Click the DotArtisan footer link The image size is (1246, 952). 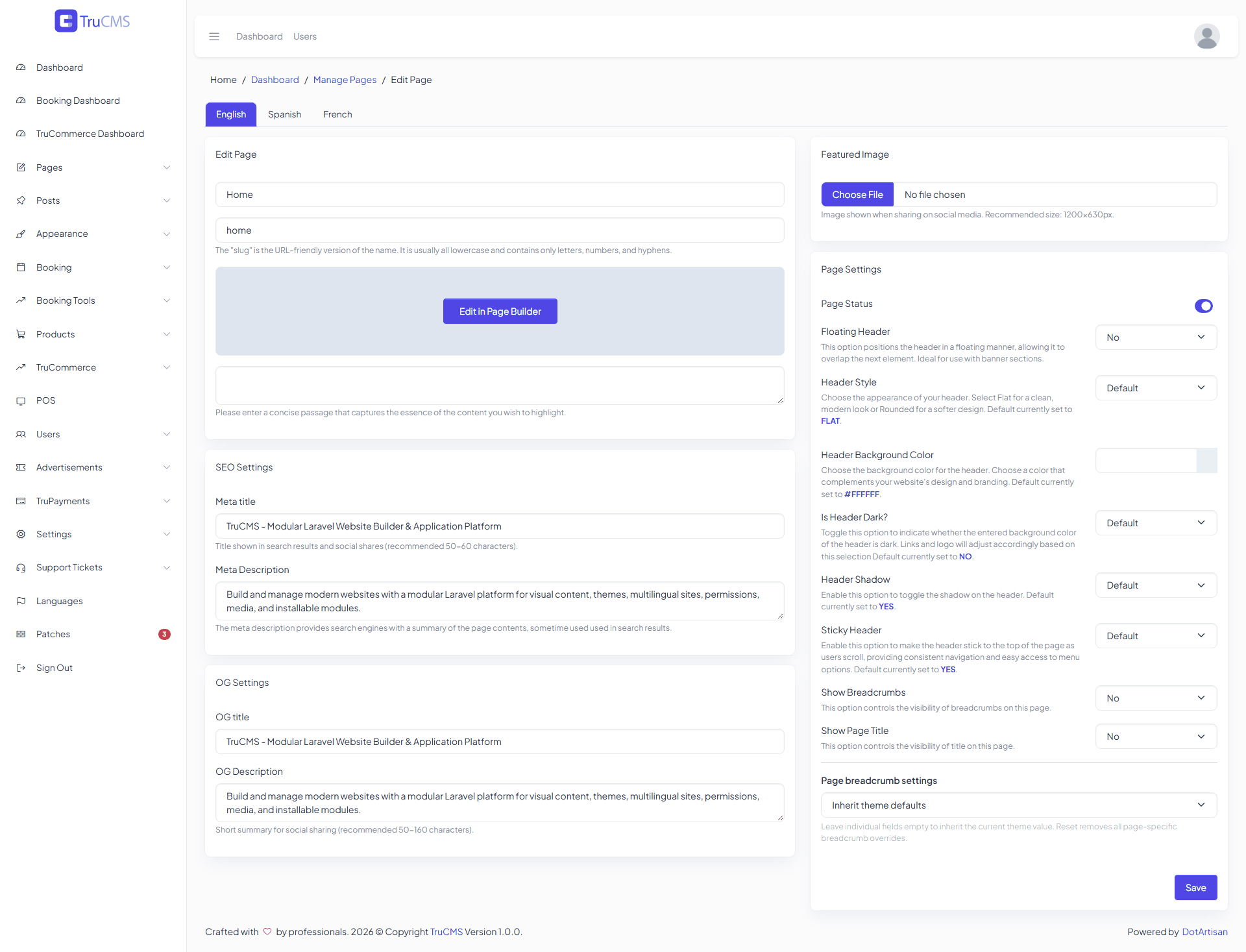coord(1204,932)
